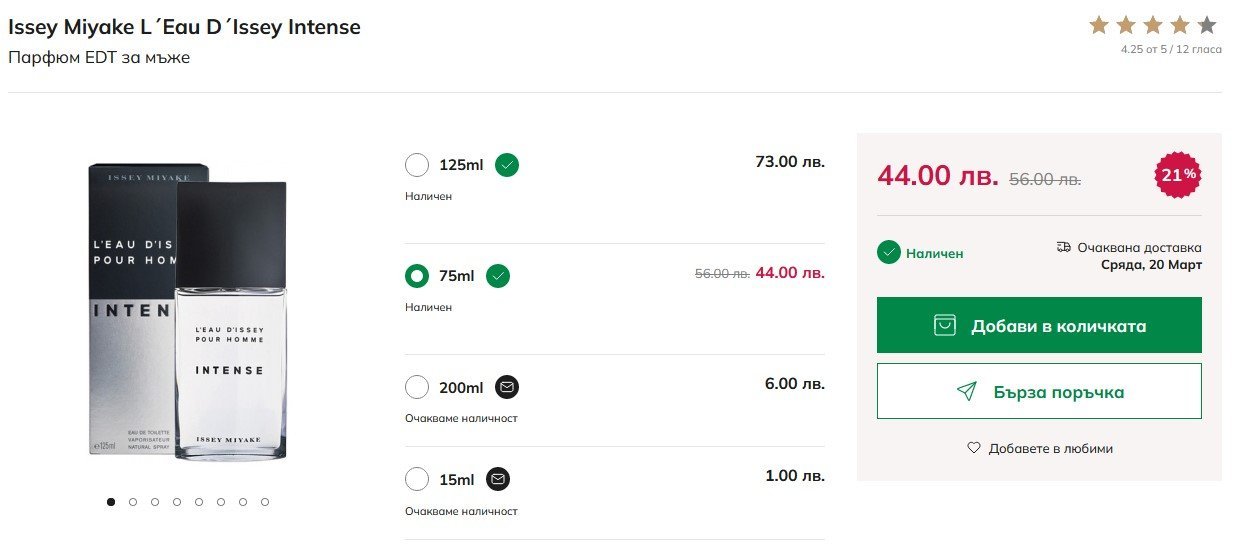Click the heart icon for favorites
1236x560 pixels.
[974, 448]
